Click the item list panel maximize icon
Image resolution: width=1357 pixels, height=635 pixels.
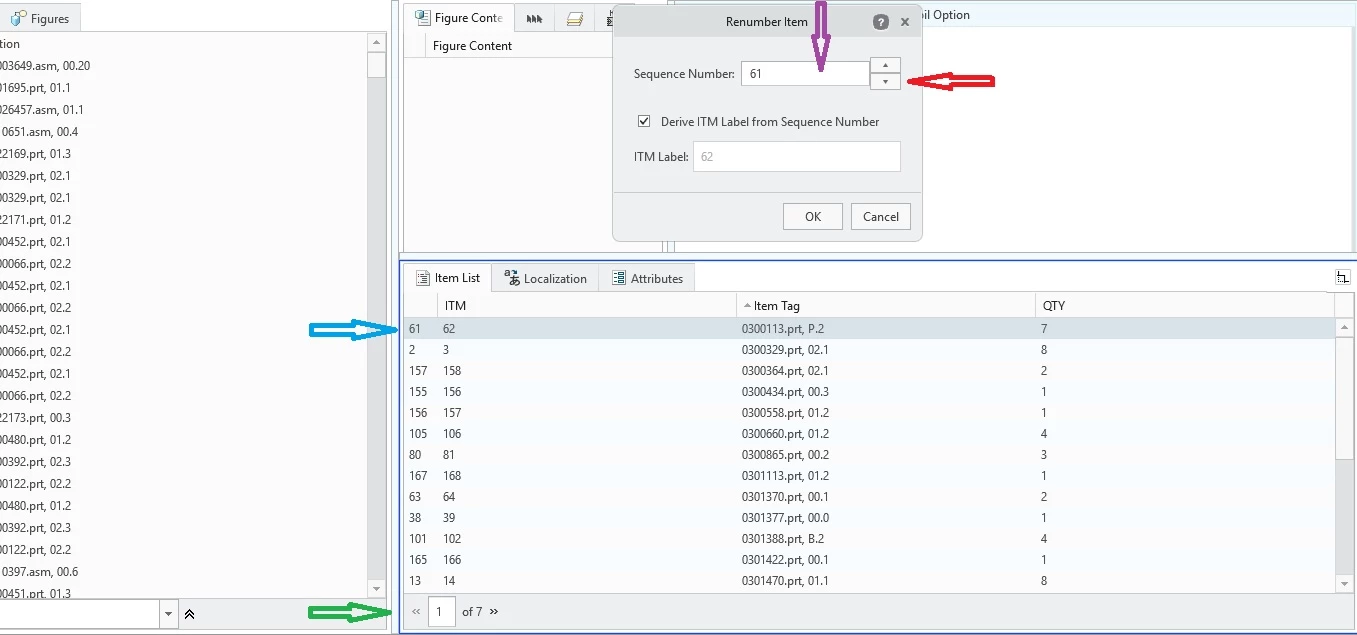click(1343, 277)
